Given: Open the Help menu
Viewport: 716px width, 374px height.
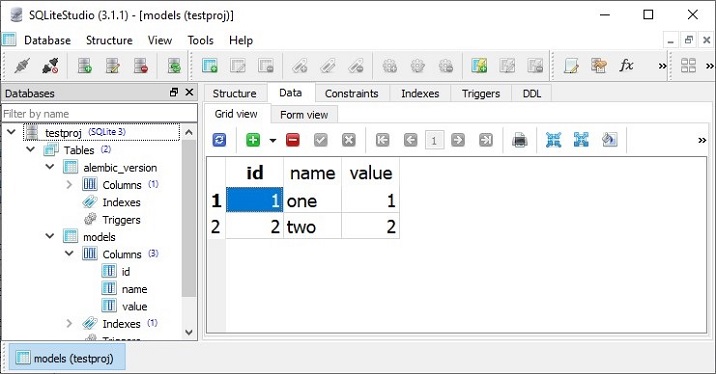Looking at the screenshot, I should (x=241, y=40).
